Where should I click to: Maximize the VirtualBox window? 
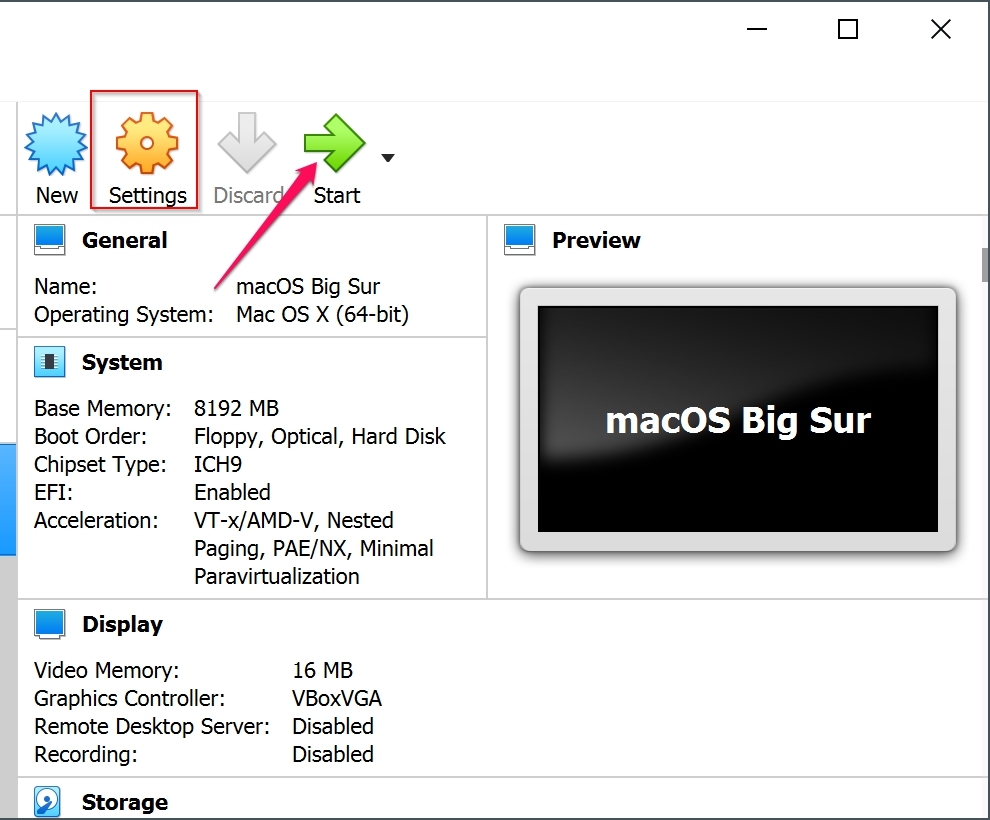point(847,29)
